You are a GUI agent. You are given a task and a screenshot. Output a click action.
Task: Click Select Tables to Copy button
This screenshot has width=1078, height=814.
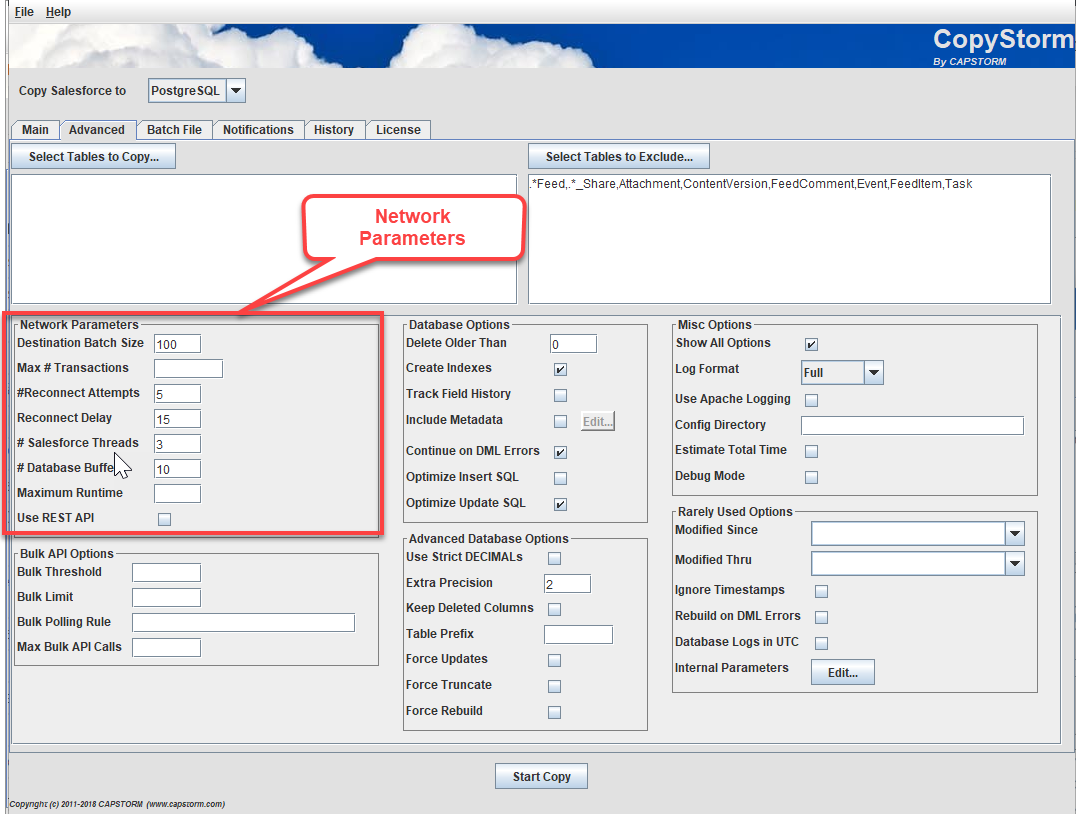coord(94,157)
